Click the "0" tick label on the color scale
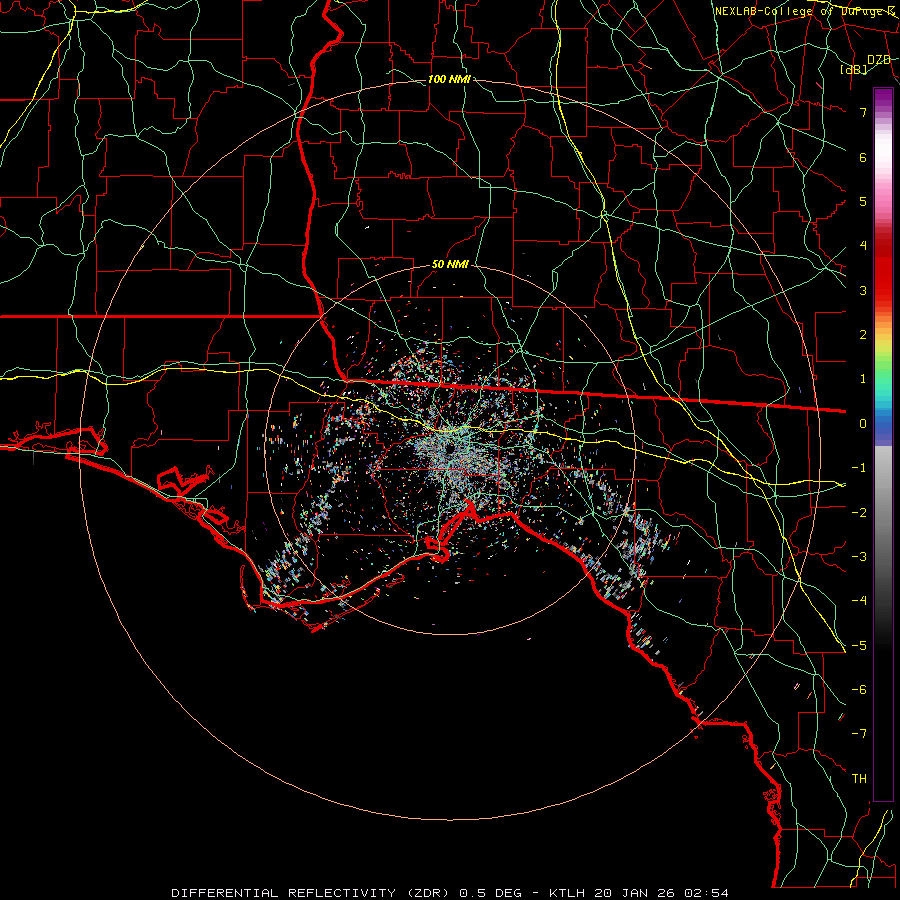 click(x=863, y=424)
